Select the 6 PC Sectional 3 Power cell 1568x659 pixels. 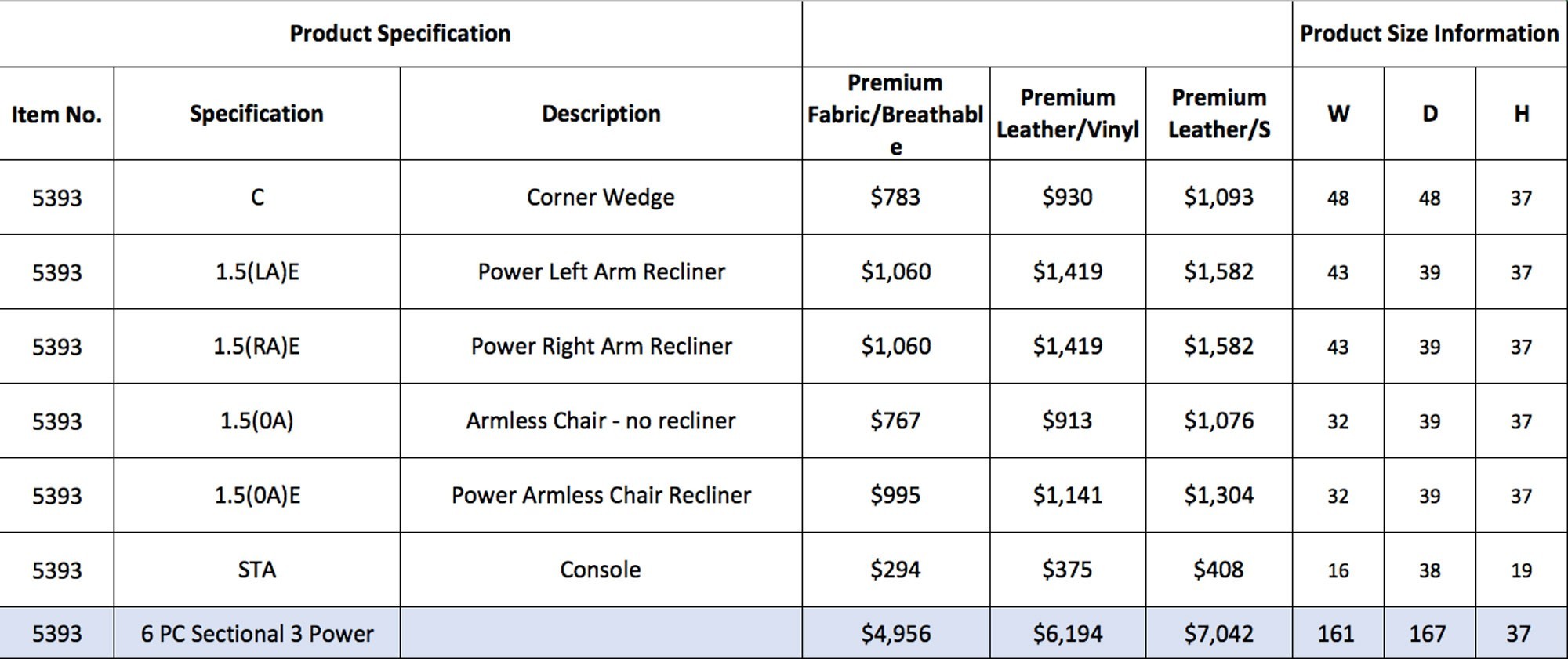click(257, 633)
